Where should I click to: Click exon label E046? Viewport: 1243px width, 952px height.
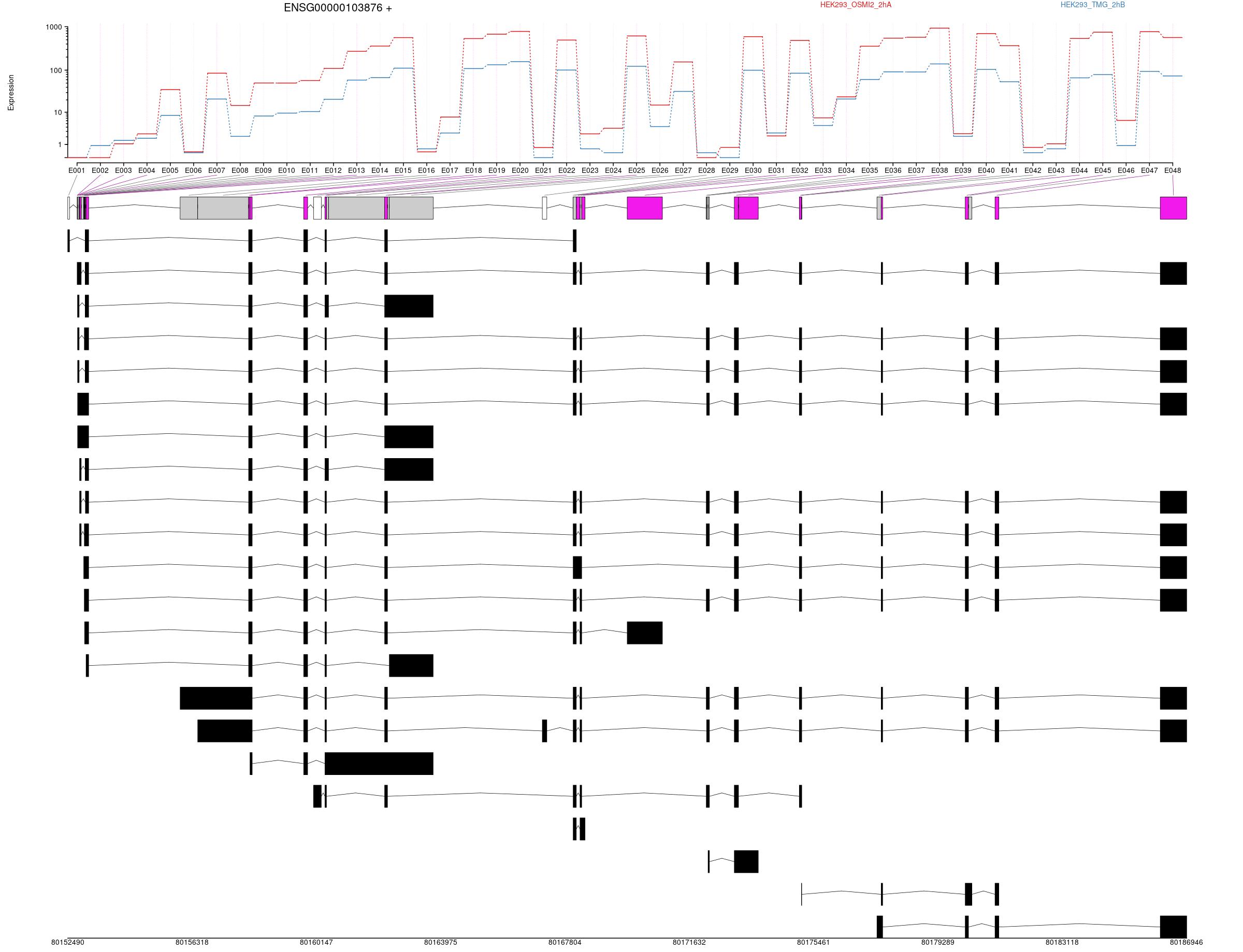1125,170
